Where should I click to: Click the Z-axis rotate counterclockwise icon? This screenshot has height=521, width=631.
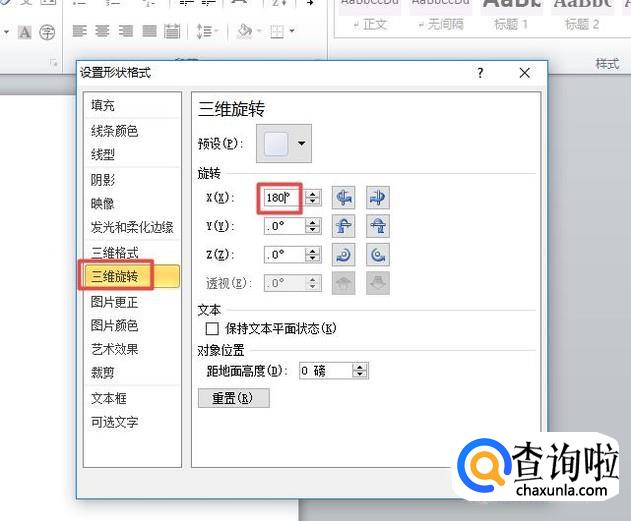[377, 255]
